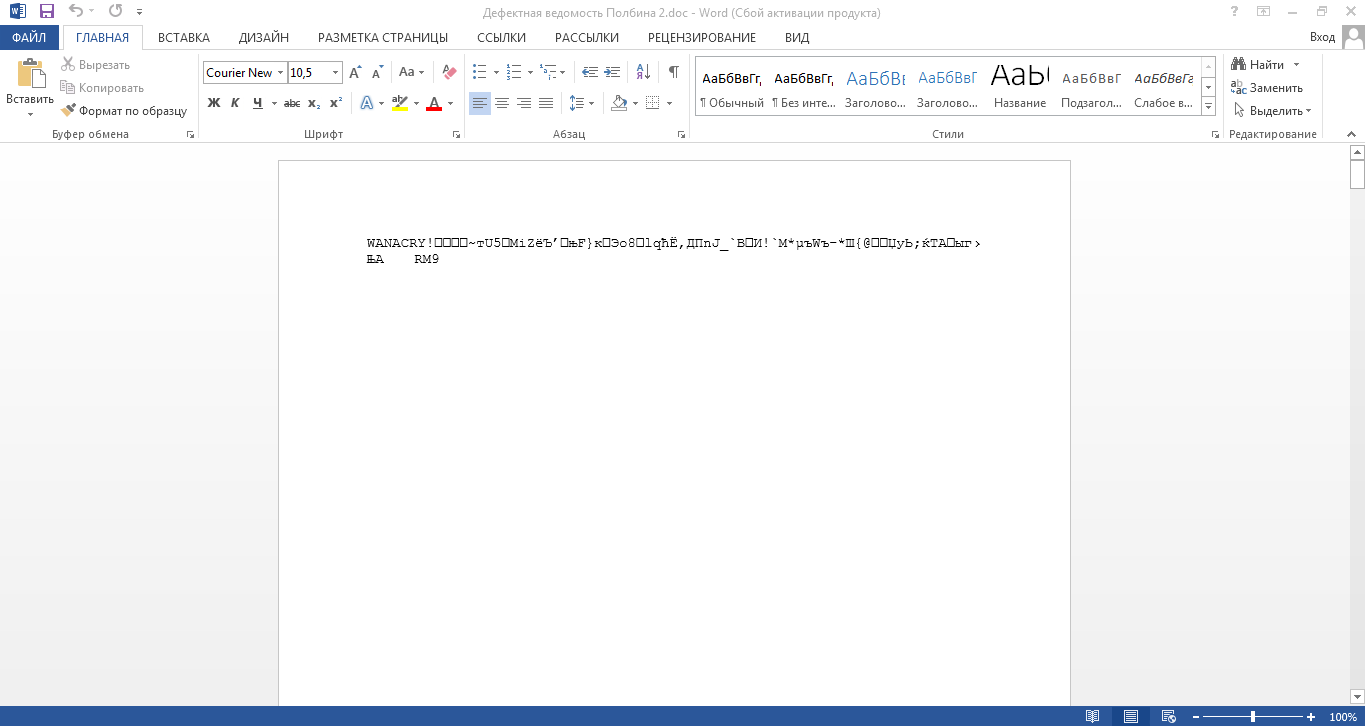
Task: Open the ФАЙЛ tab
Action: click(x=29, y=38)
